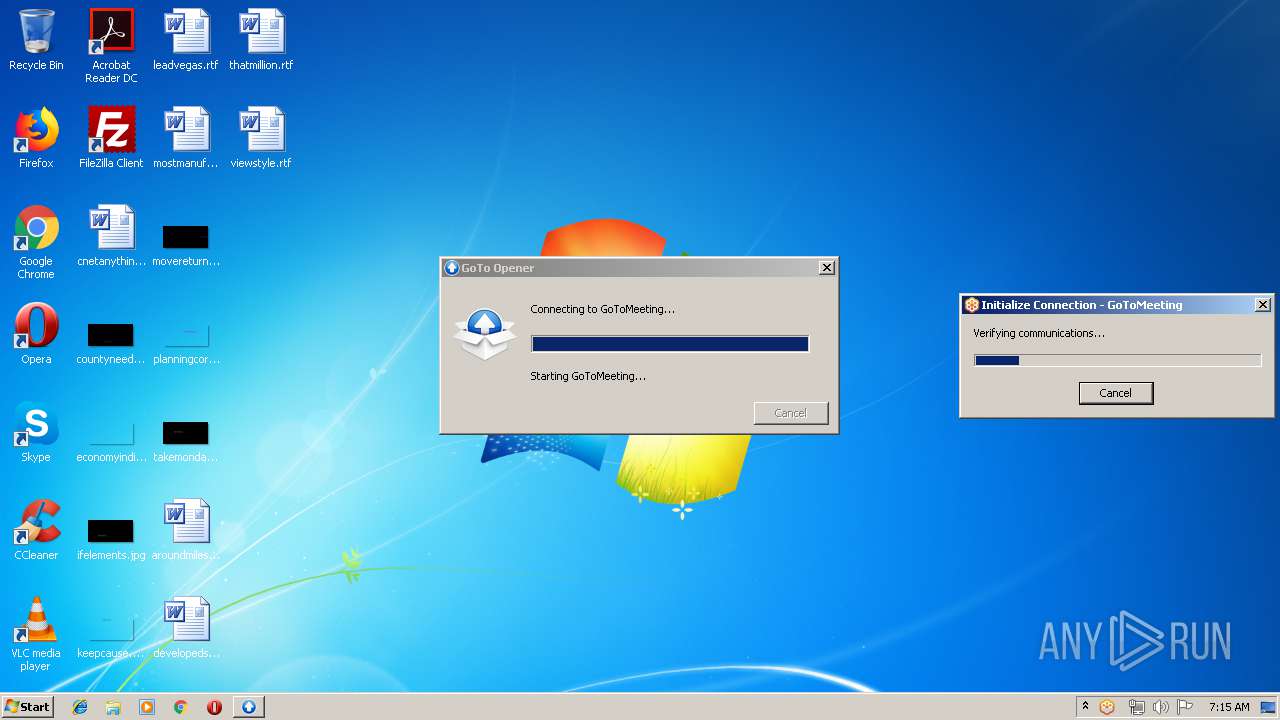This screenshot has width=1280, height=720.
Task: Open the taskbar clock showing 7:15 AM
Action: pos(1229,707)
